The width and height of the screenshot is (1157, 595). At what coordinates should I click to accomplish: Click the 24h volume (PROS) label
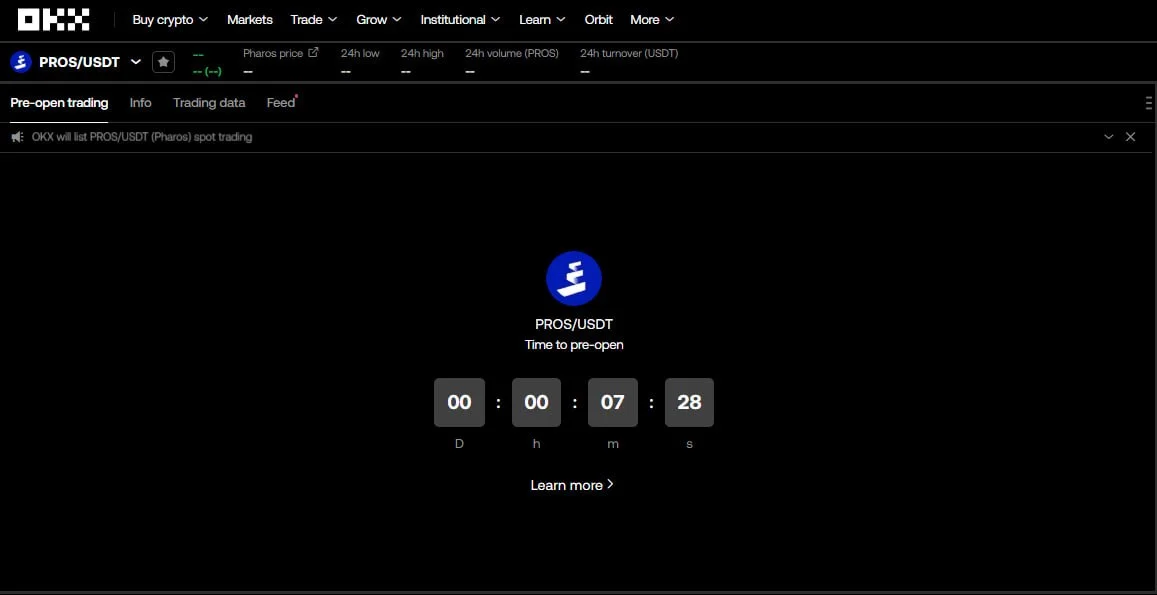coord(511,53)
